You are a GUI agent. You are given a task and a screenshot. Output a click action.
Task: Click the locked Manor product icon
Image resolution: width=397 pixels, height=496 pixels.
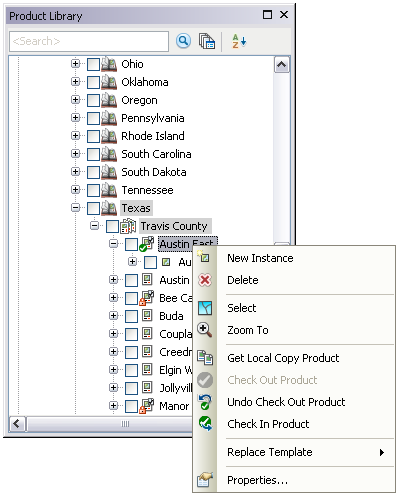coord(147,406)
